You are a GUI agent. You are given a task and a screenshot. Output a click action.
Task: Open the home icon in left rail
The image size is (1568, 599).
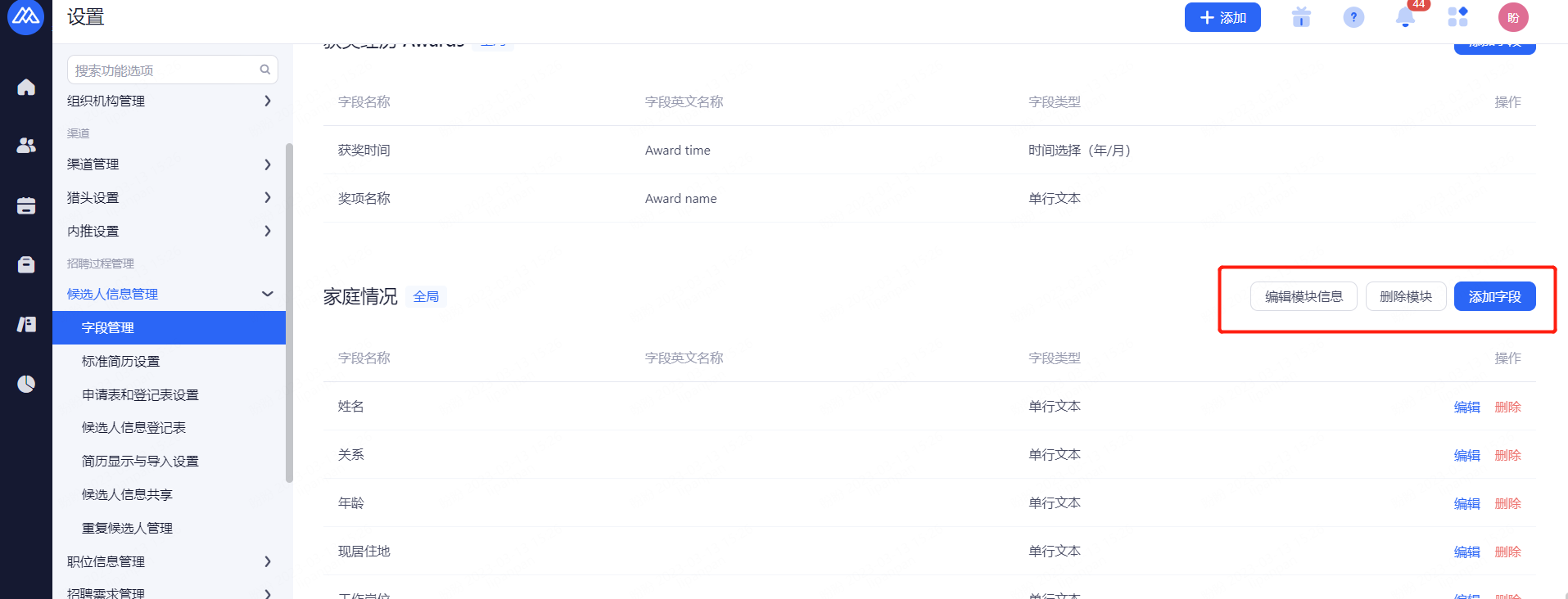[x=26, y=87]
